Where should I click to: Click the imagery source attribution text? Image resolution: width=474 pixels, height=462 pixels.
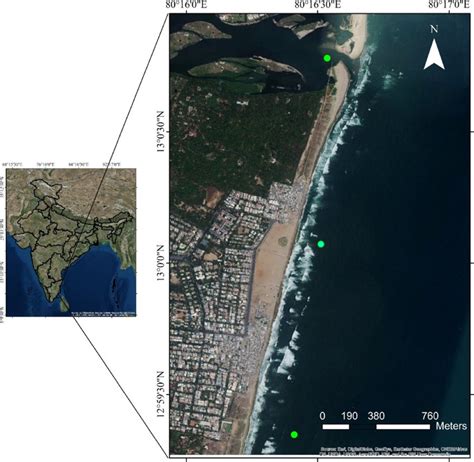[x=393, y=451]
